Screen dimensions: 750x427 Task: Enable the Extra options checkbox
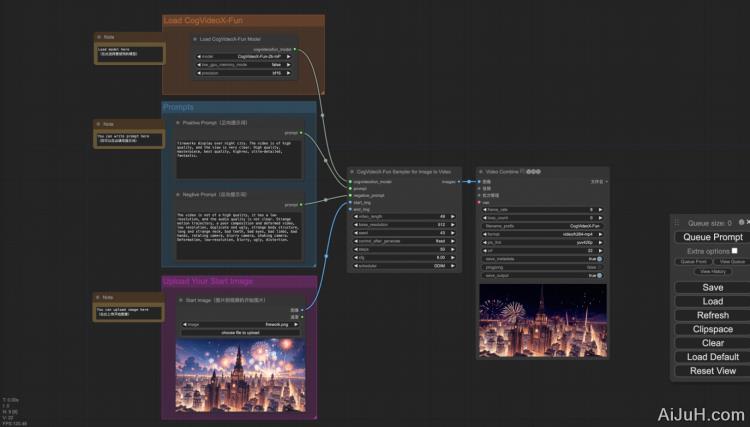click(x=734, y=250)
